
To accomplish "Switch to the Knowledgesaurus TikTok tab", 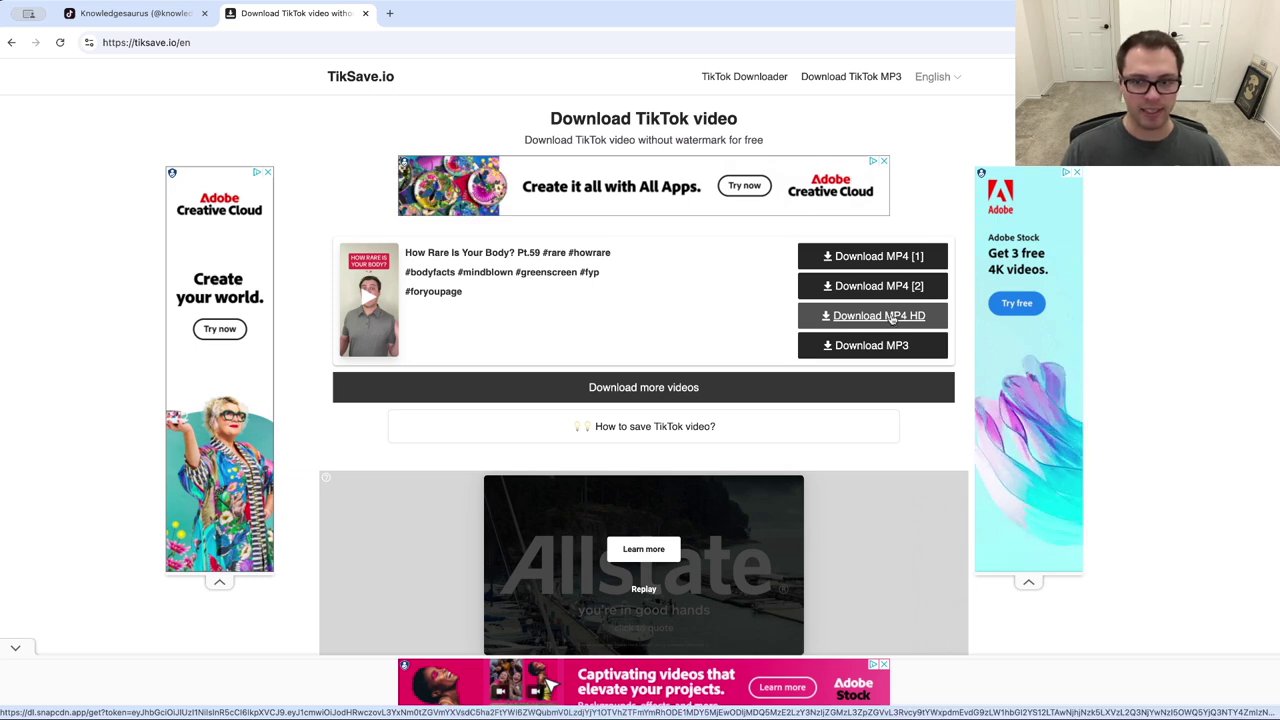I will (135, 13).
